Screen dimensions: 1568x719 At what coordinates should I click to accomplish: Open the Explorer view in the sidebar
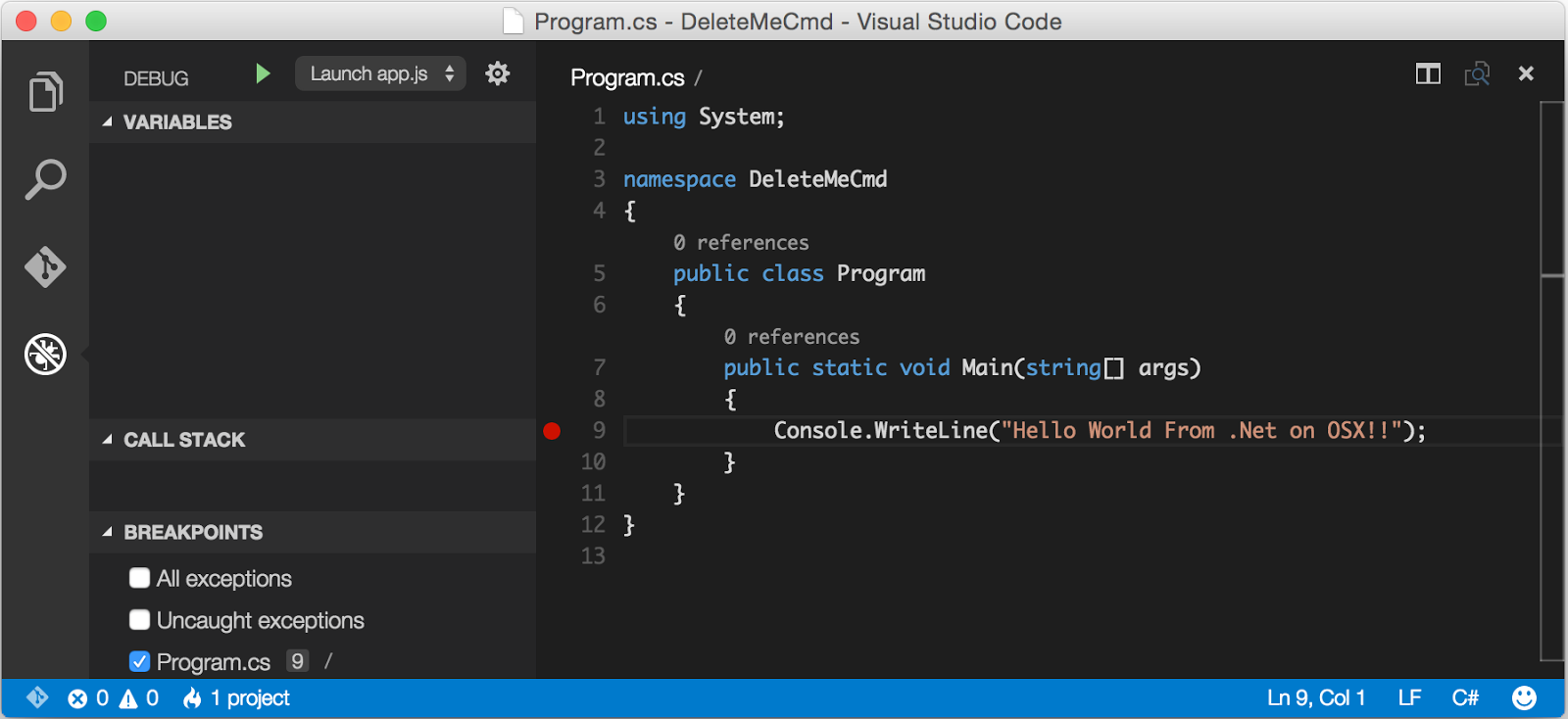[x=45, y=91]
